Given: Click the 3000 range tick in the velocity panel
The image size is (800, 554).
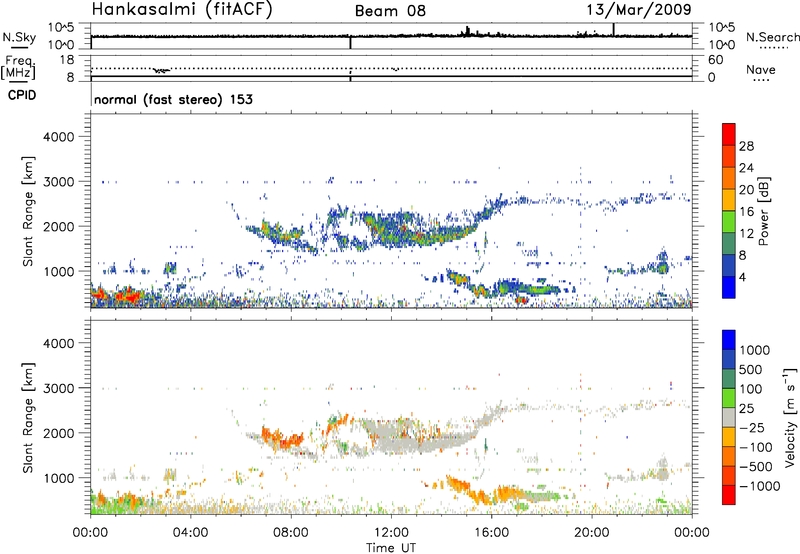Looking at the screenshot, I should click(59, 388).
